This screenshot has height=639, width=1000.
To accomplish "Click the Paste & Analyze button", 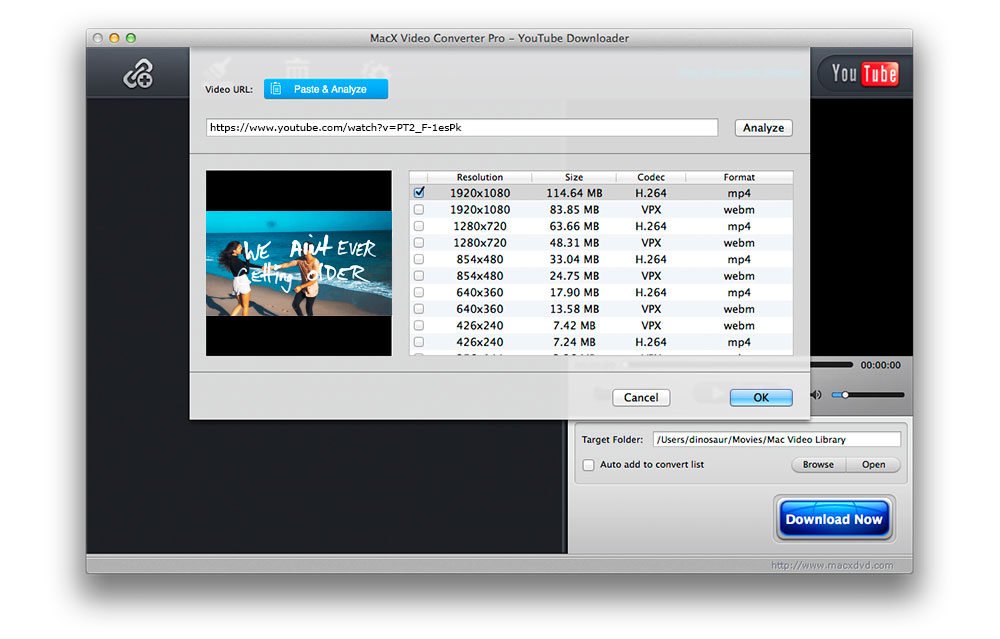I will pyautogui.click(x=326, y=89).
